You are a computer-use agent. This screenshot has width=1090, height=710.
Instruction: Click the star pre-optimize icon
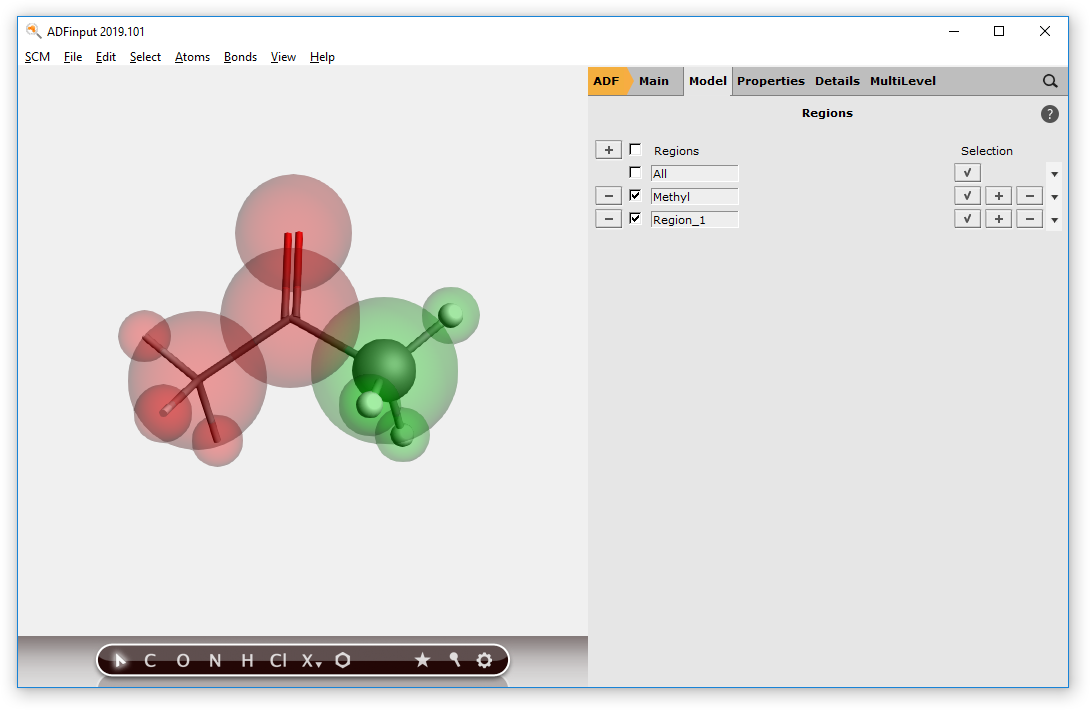pos(422,660)
